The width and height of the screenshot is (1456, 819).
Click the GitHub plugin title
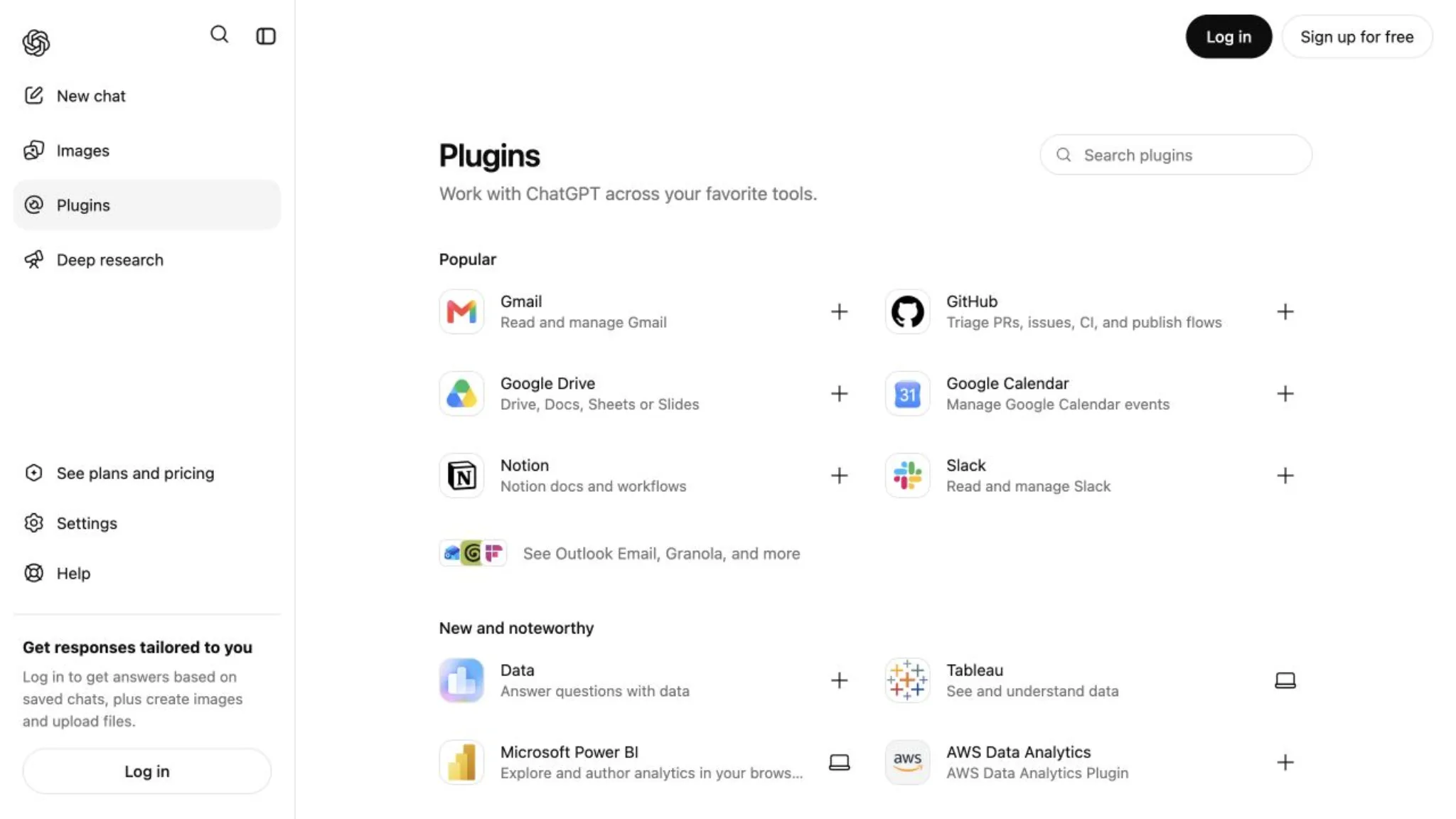(972, 301)
